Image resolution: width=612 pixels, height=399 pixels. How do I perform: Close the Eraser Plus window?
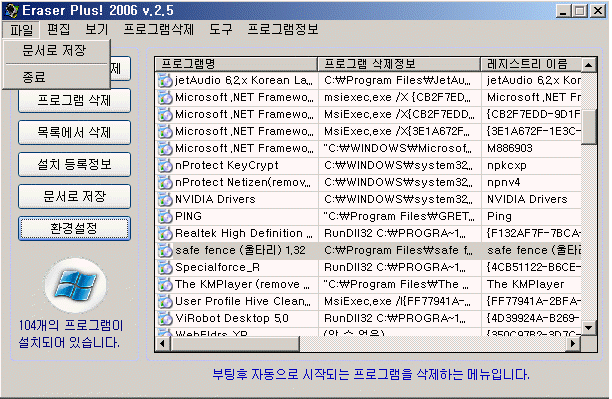click(x=598, y=11)
